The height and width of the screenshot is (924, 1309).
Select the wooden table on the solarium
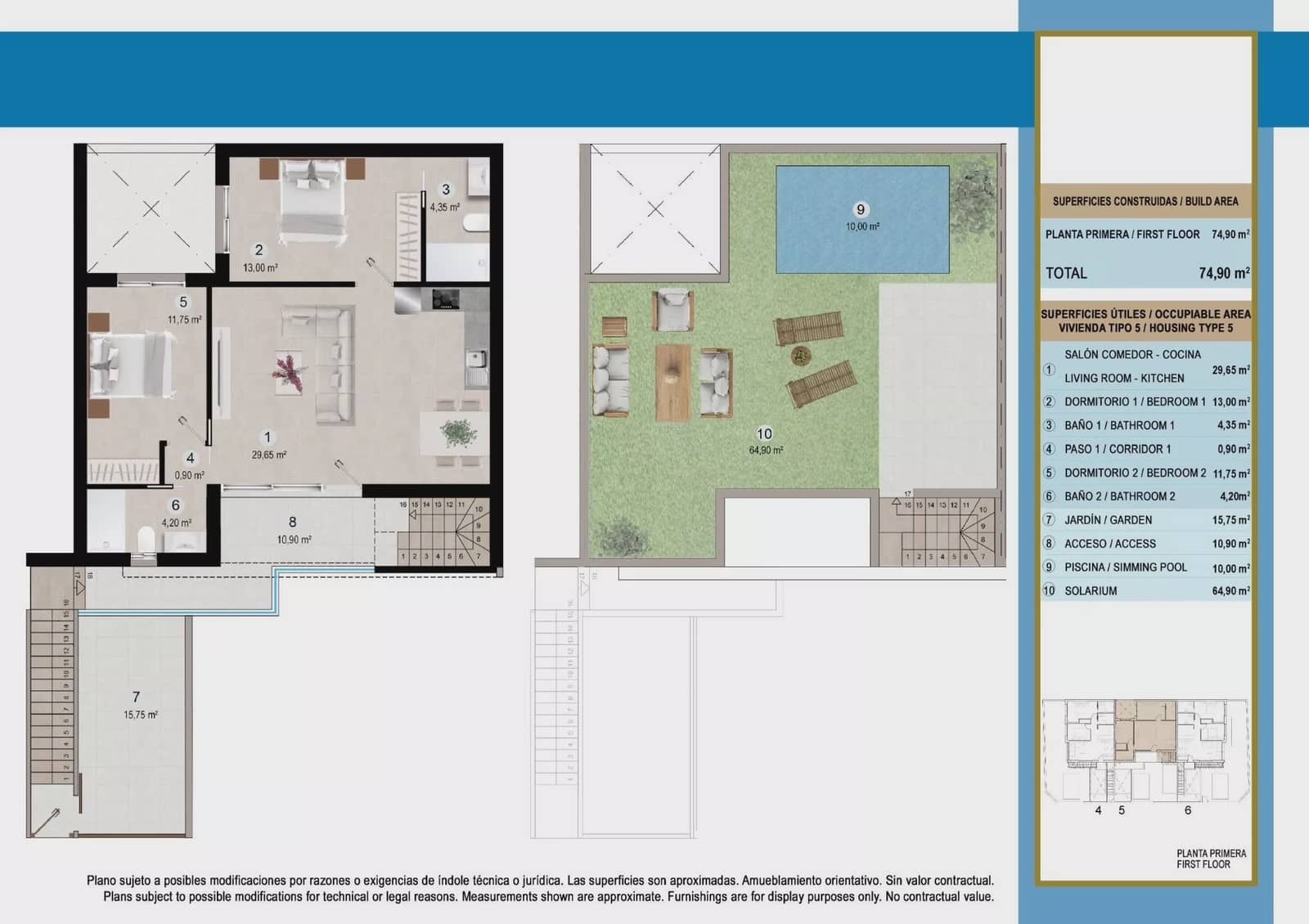coord(672,382)
